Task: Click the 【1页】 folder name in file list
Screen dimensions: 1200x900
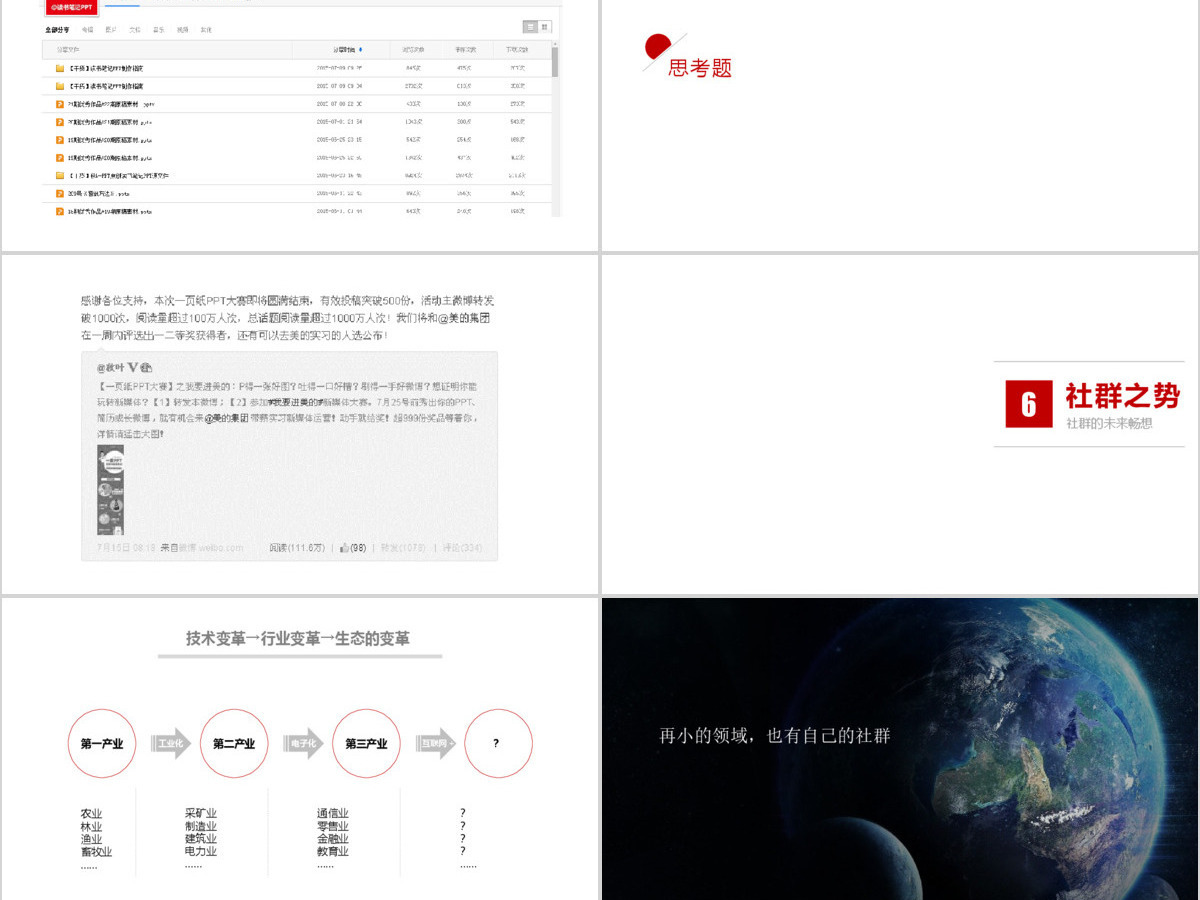Action: (119, 175)
